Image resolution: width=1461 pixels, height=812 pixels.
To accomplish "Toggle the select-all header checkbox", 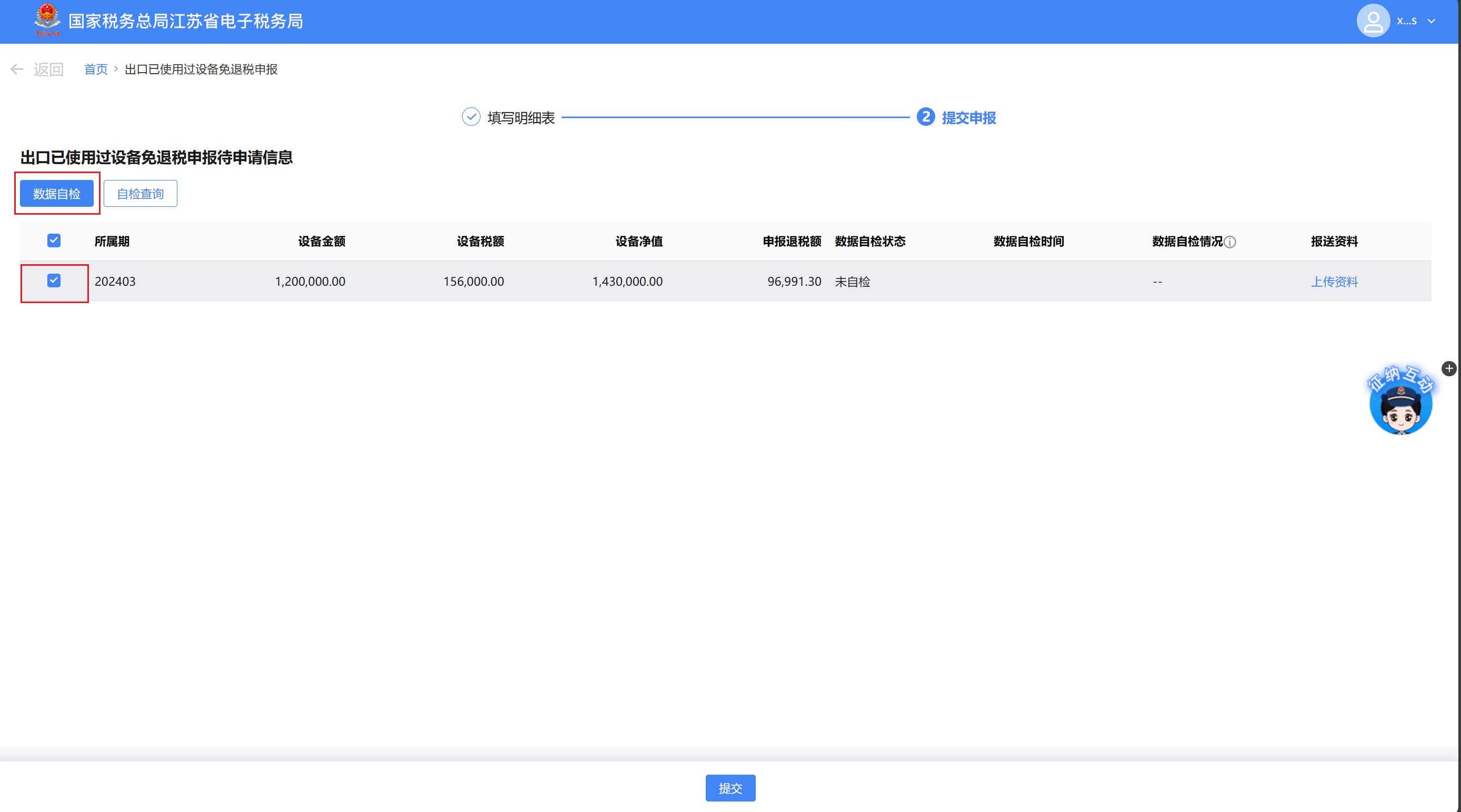I will click(54, 241).
